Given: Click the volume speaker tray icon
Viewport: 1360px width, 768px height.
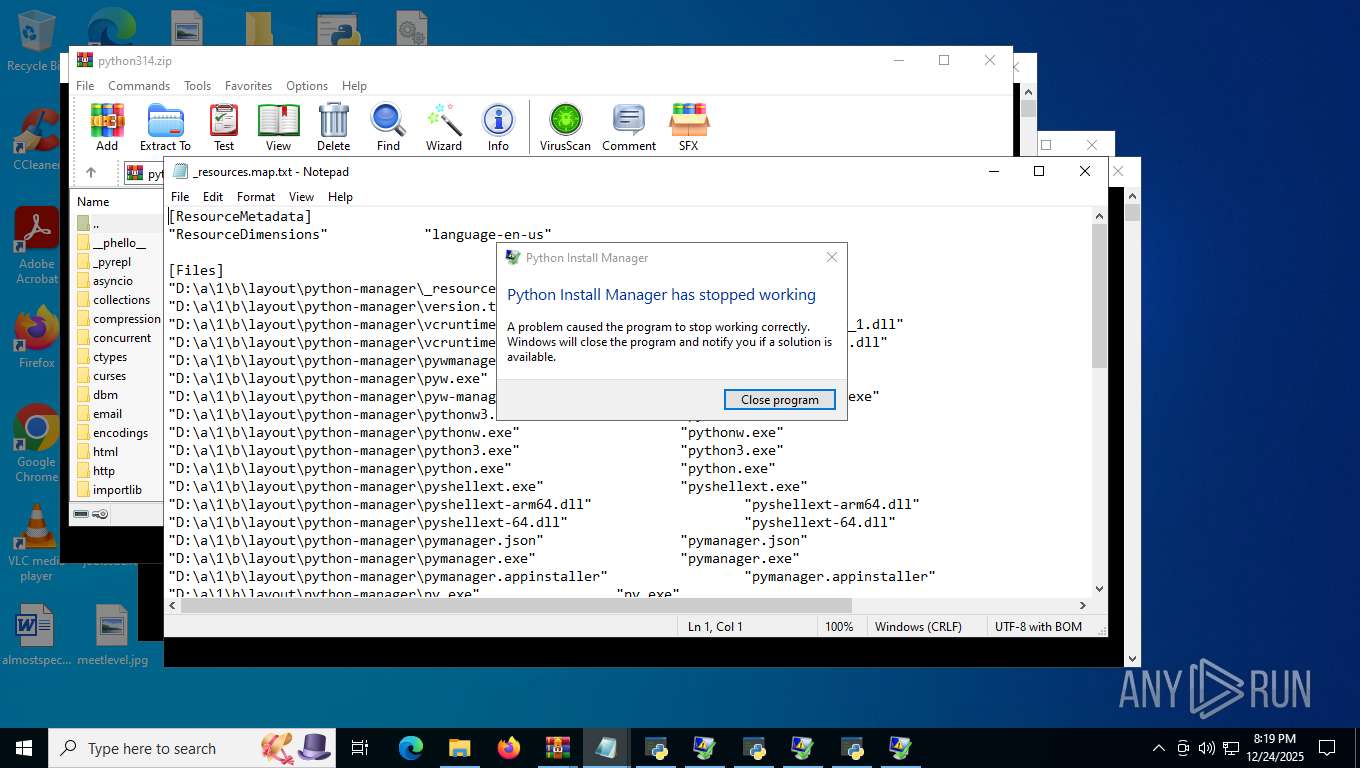Looking at the screenshot, I should [x=1206, y=748].
